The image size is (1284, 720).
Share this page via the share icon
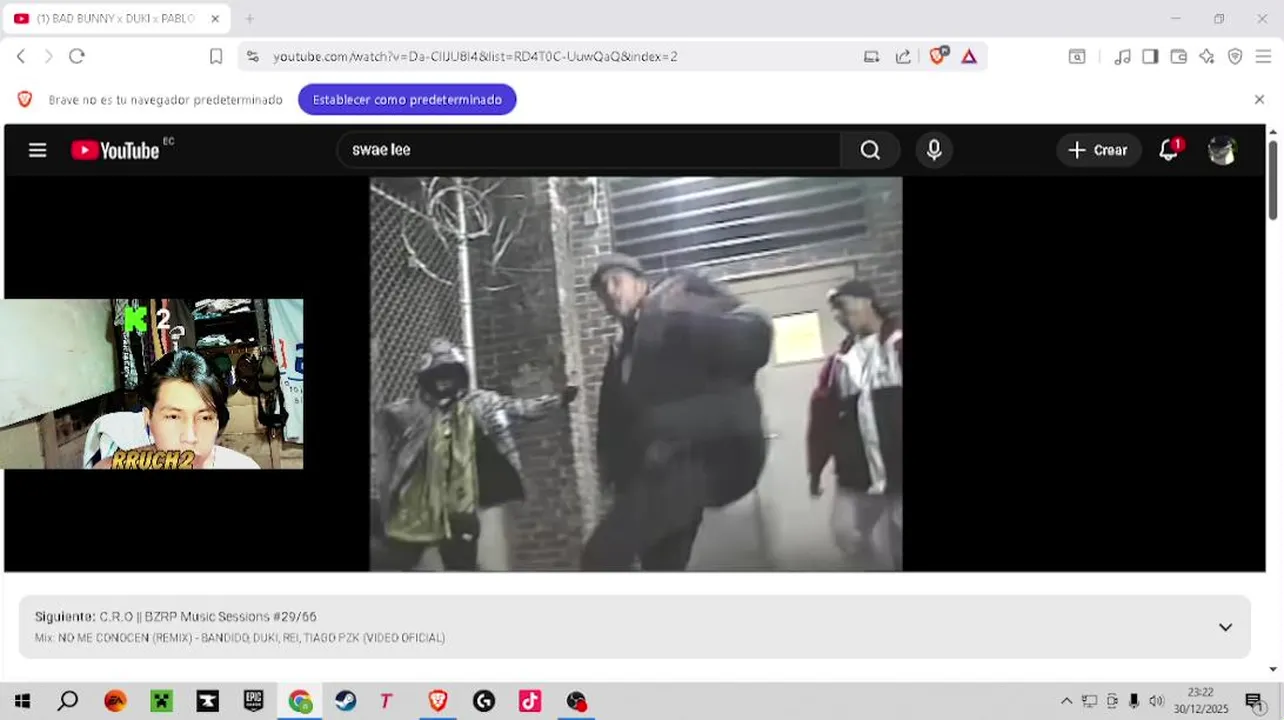(x=903, y=57)
